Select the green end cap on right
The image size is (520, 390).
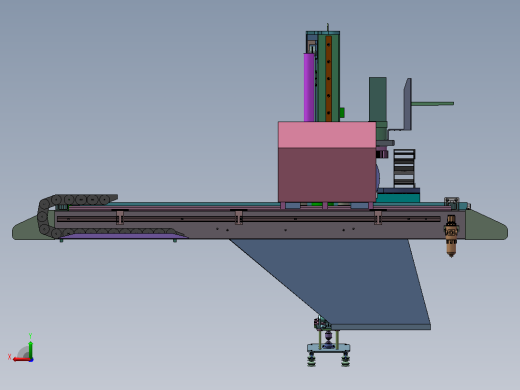(x=487, y=225)
